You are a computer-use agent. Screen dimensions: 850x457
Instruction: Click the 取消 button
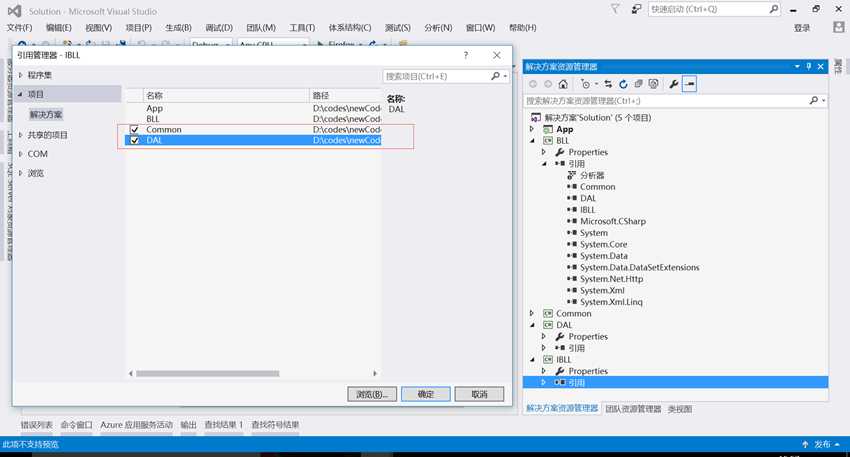479,394
